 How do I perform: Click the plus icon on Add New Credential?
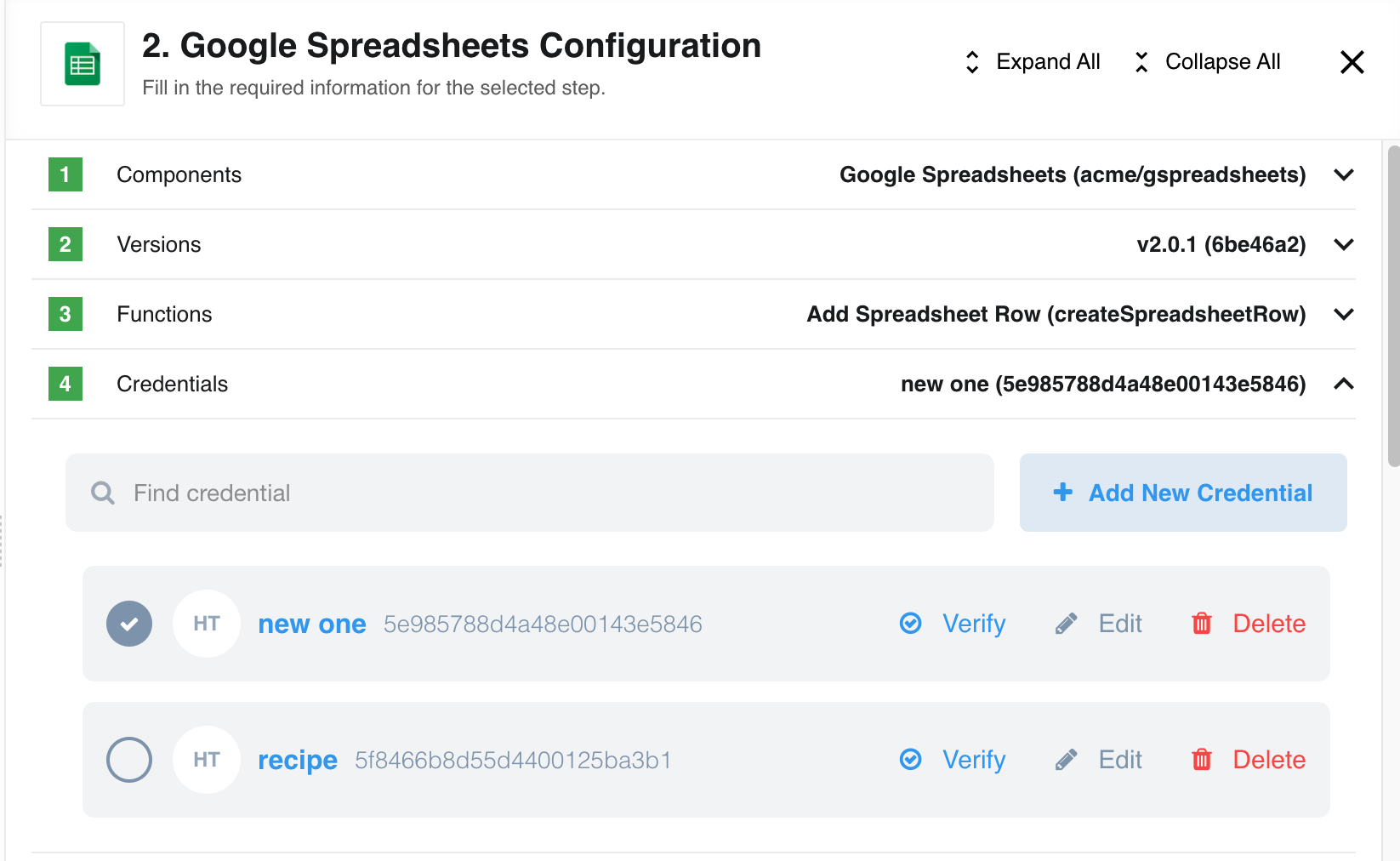click(1062, 492)
